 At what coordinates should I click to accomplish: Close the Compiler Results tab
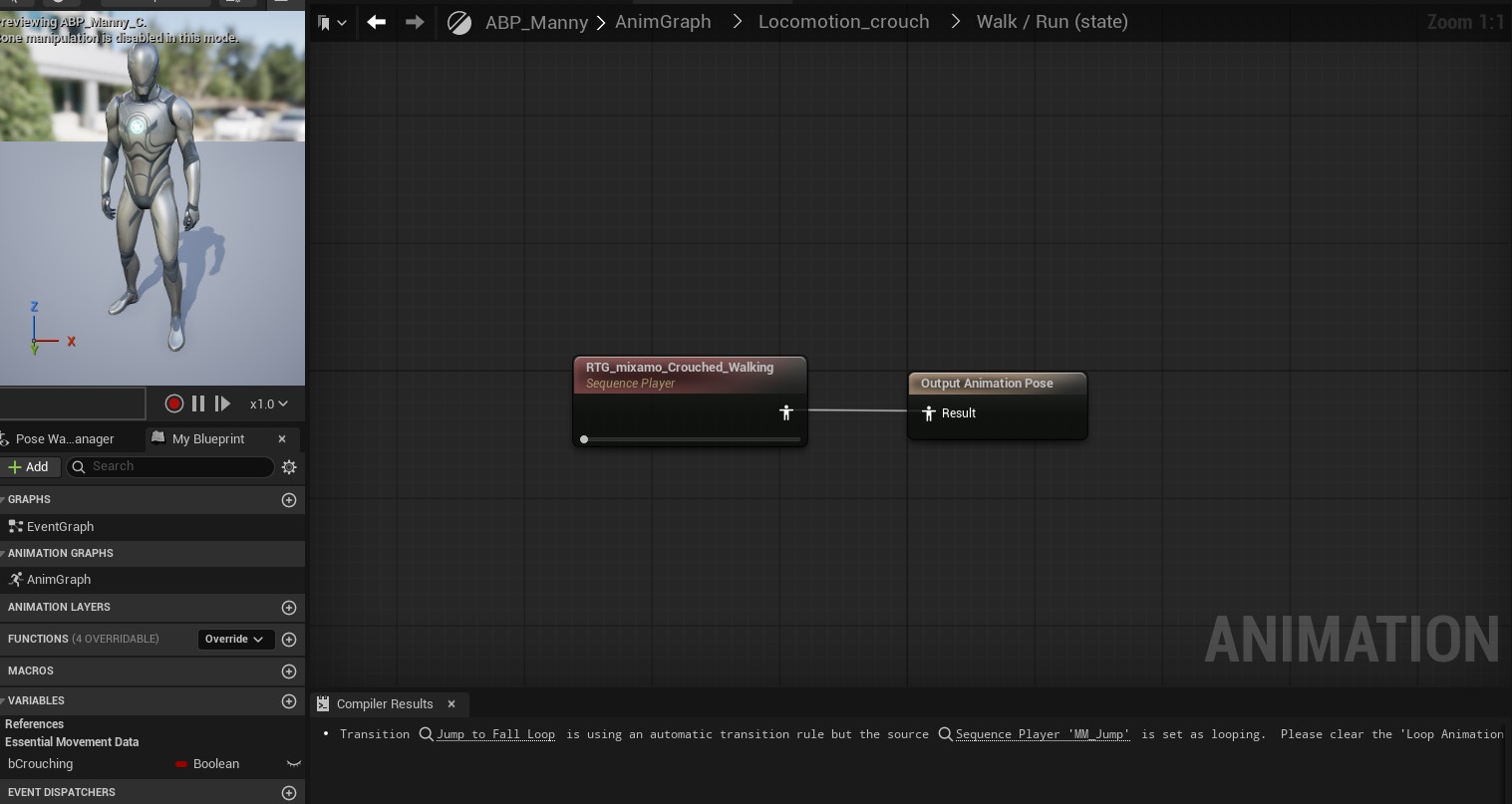(452, 703)
